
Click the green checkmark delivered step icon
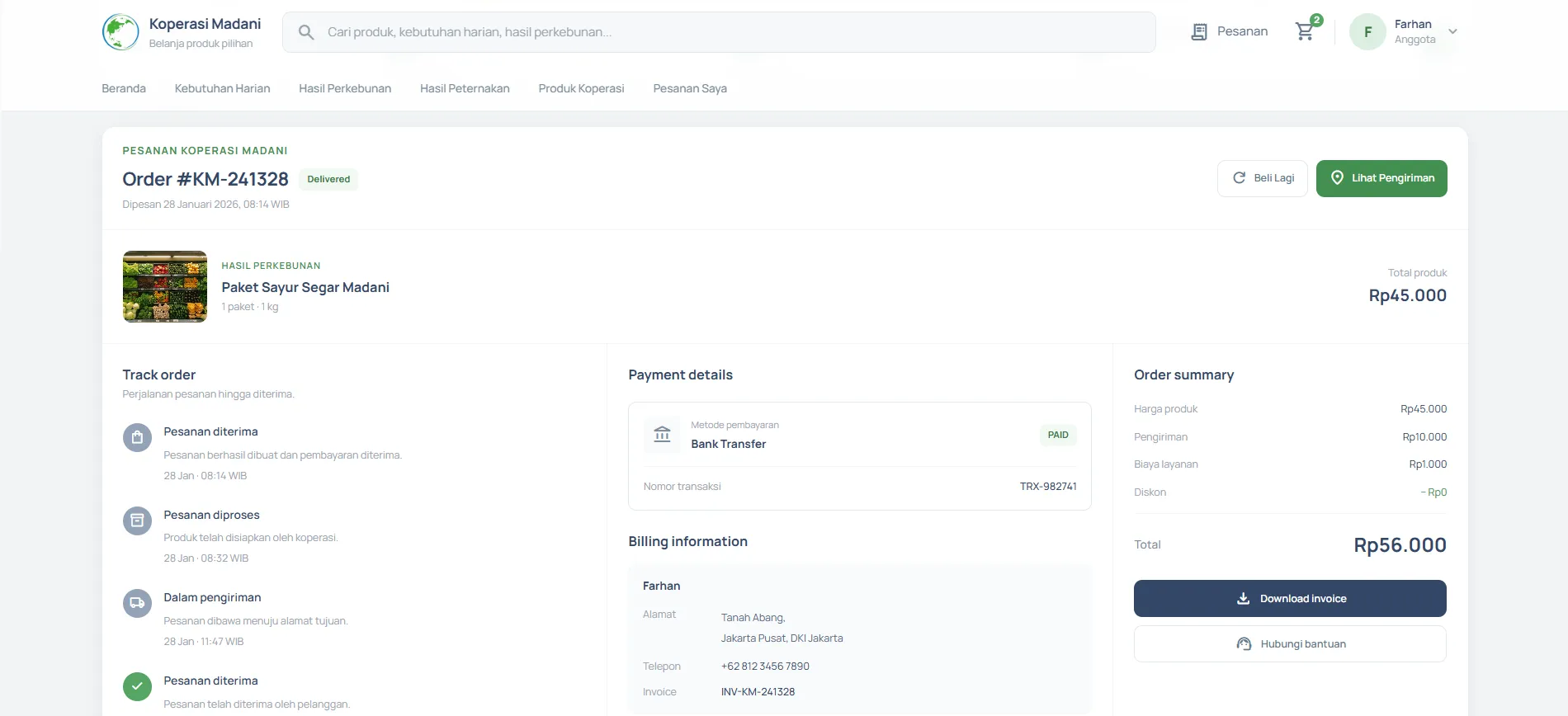click(x=137, y=686)
